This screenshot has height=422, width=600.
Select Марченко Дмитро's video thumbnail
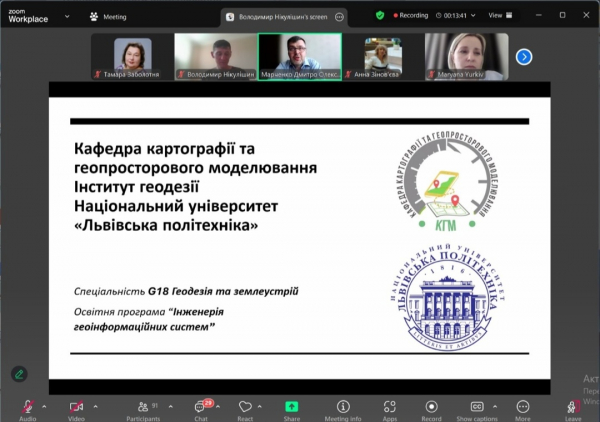coord(300,56)
